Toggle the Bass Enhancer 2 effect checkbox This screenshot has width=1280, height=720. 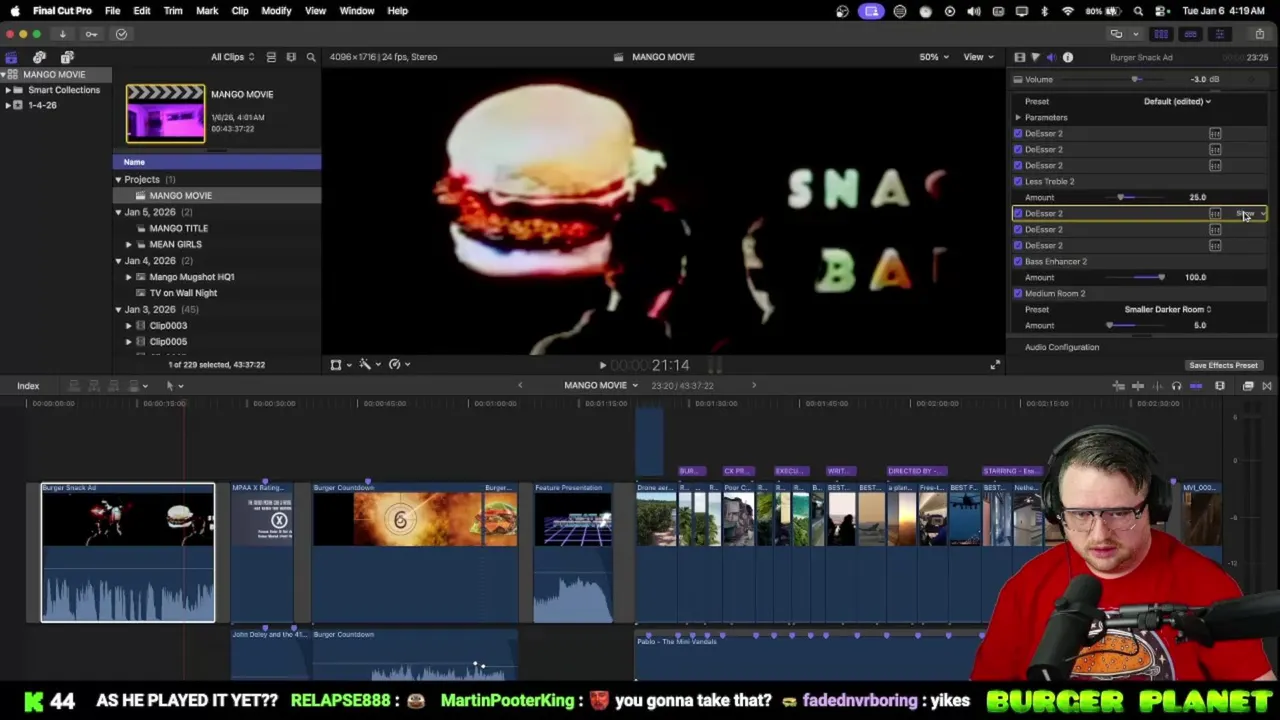[x=1018, y=261]
